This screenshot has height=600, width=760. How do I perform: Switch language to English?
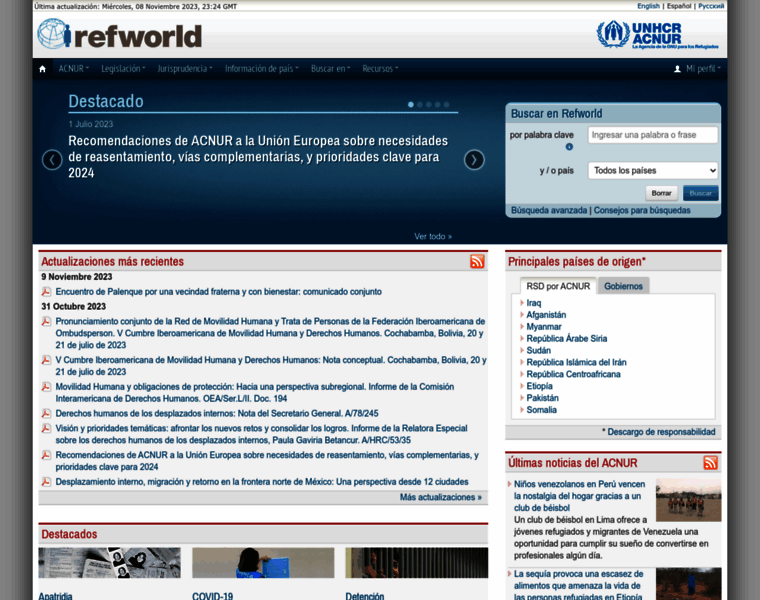tap(649, 6)
